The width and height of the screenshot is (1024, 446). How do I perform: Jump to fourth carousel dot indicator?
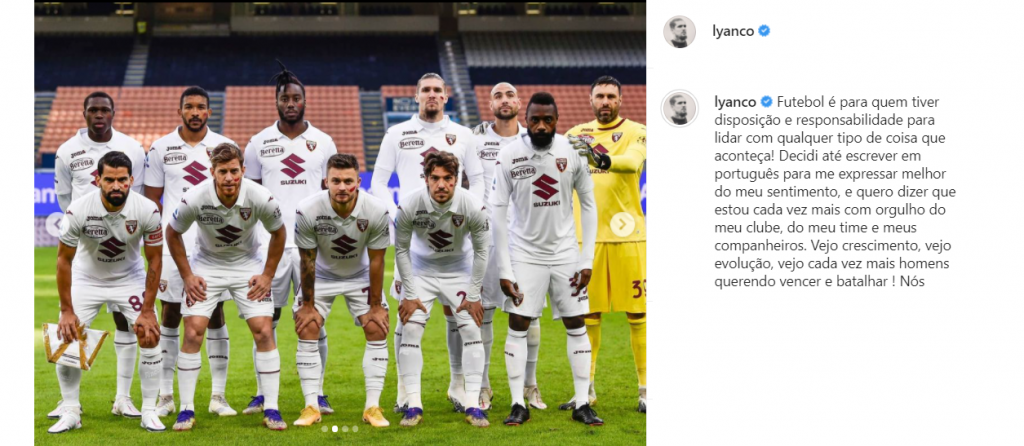click(355, 429)
